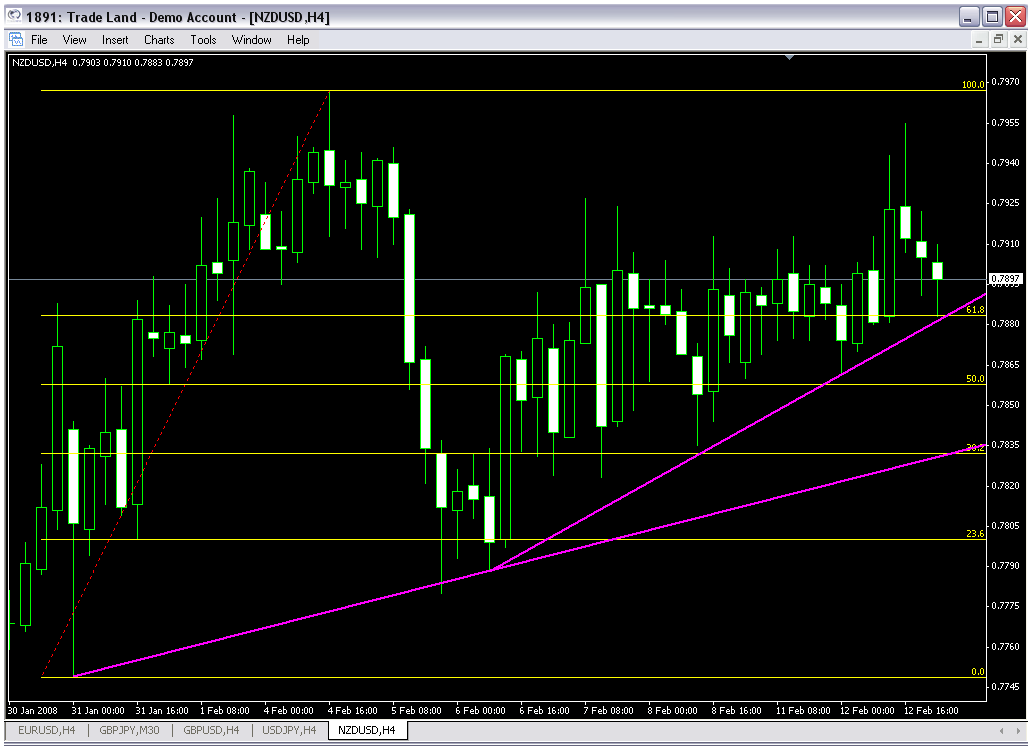Click the chart shift triangle marker at top
1032x746 pixels.
(x=789, y=58)
